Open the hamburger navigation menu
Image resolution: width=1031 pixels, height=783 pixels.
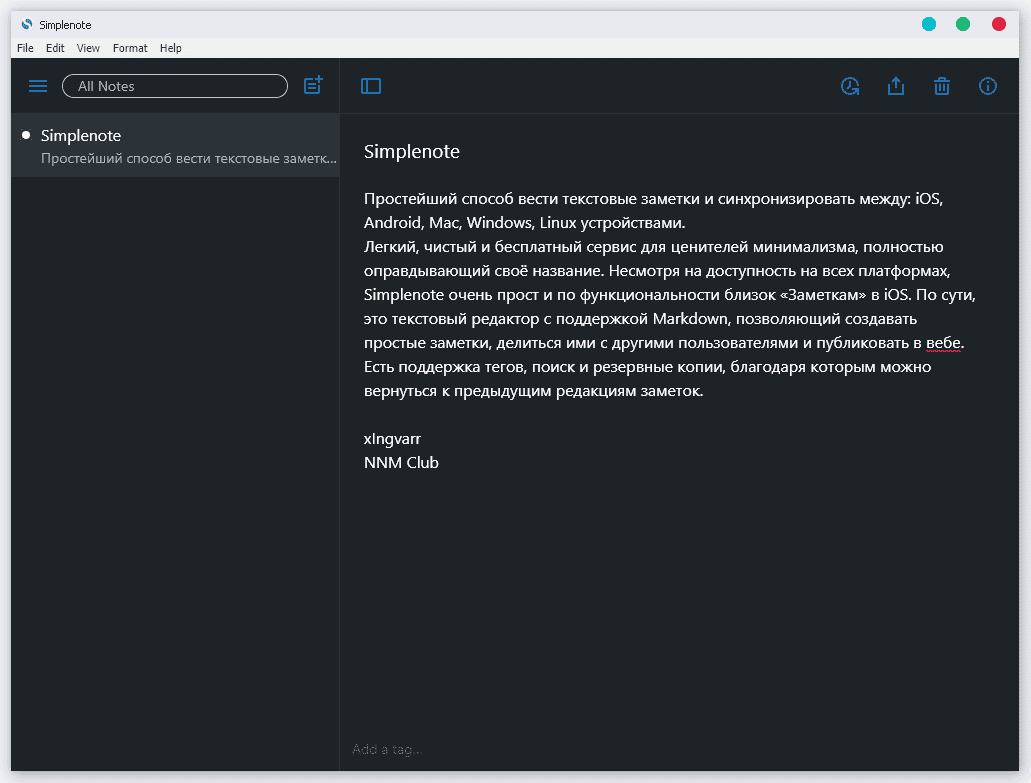click(x=38, y=86)
